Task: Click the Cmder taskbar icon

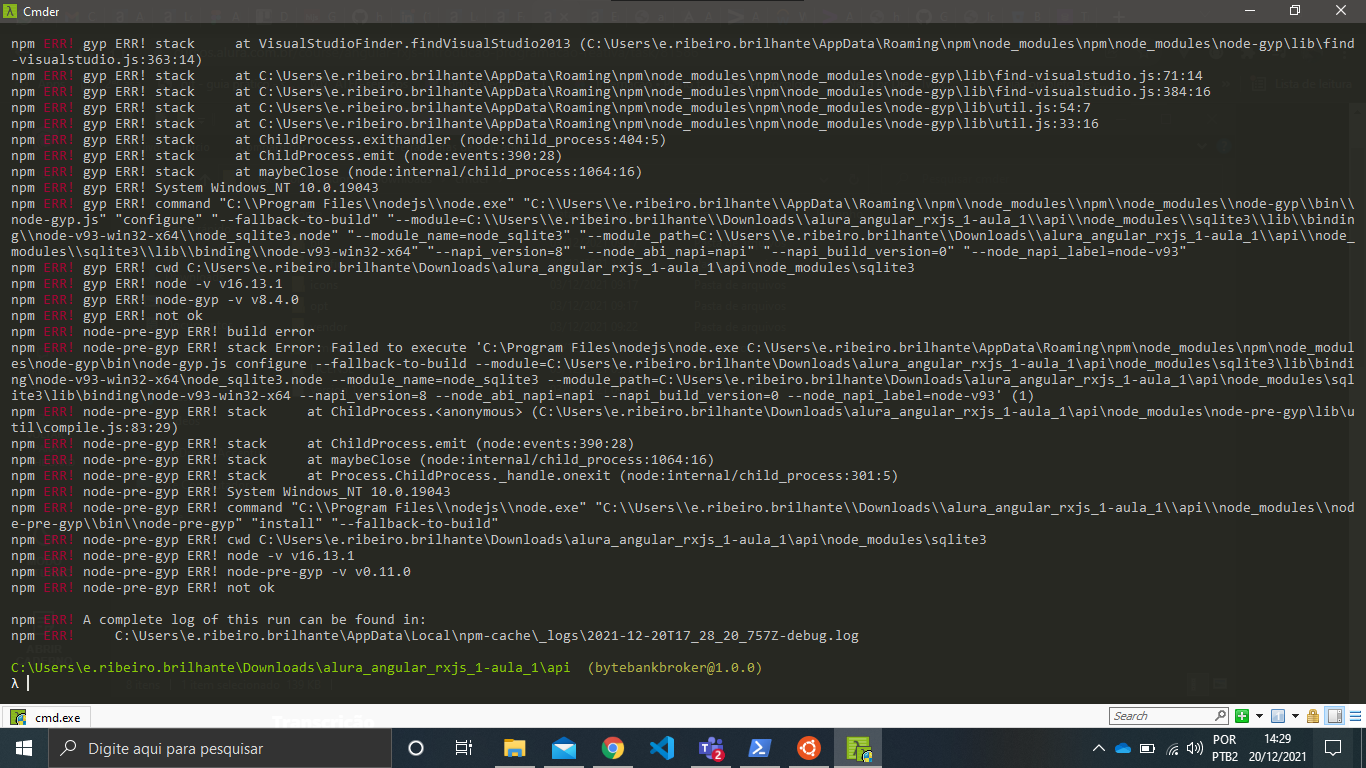Action: (858, 748)
